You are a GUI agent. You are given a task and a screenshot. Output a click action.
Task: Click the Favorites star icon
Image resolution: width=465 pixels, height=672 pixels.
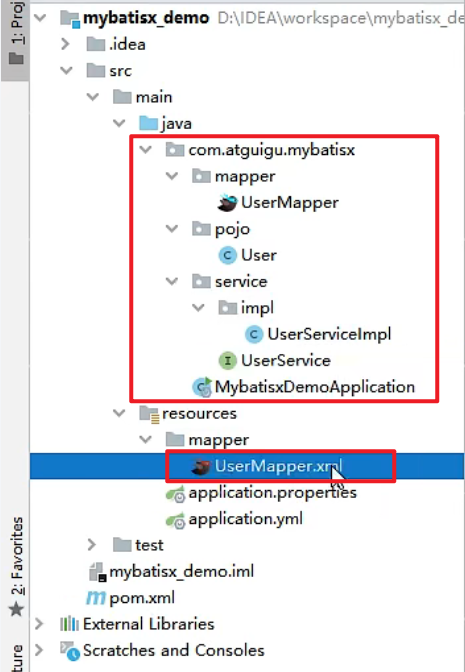coord(16,609)
